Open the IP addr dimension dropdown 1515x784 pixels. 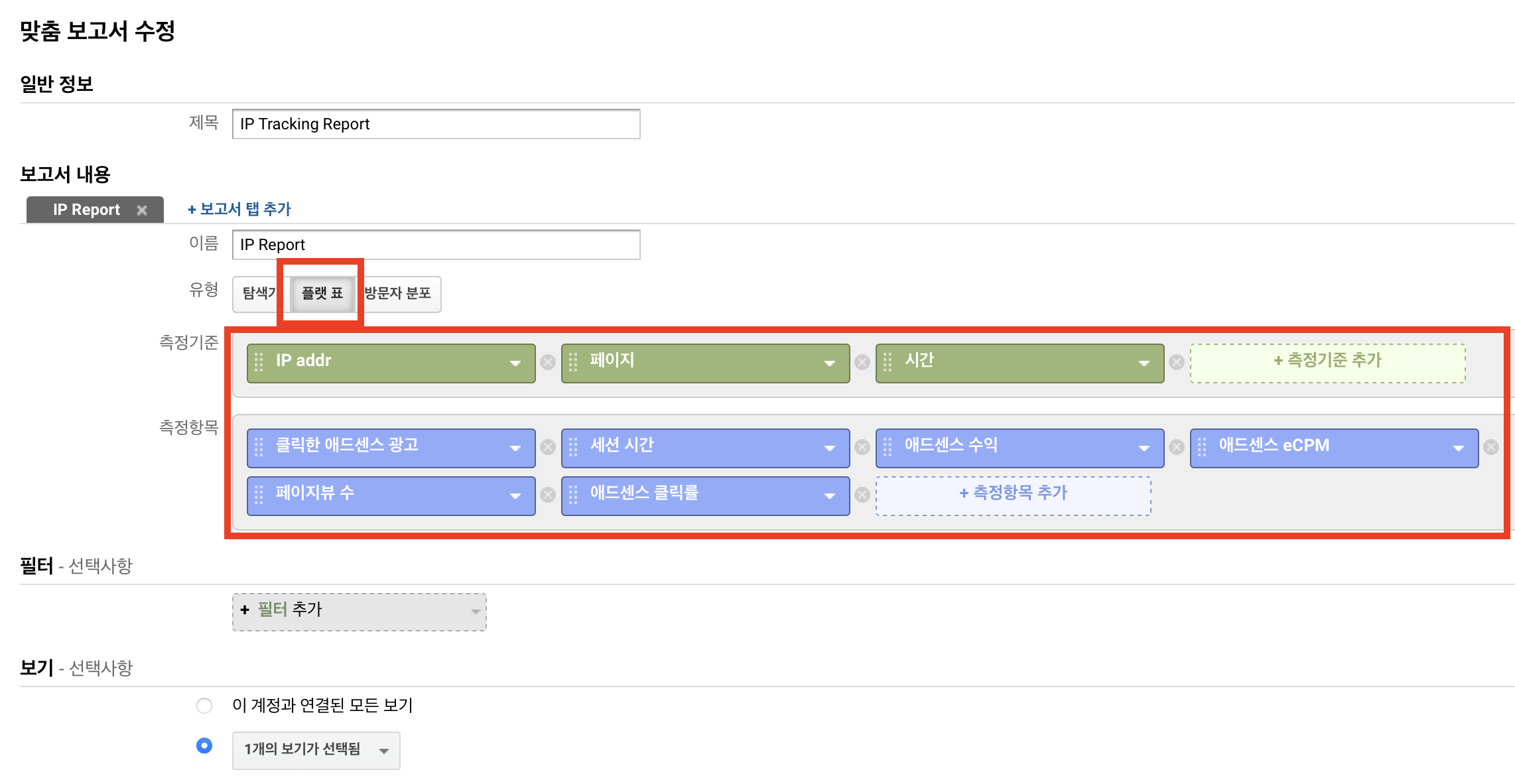[x=515, y=362]
